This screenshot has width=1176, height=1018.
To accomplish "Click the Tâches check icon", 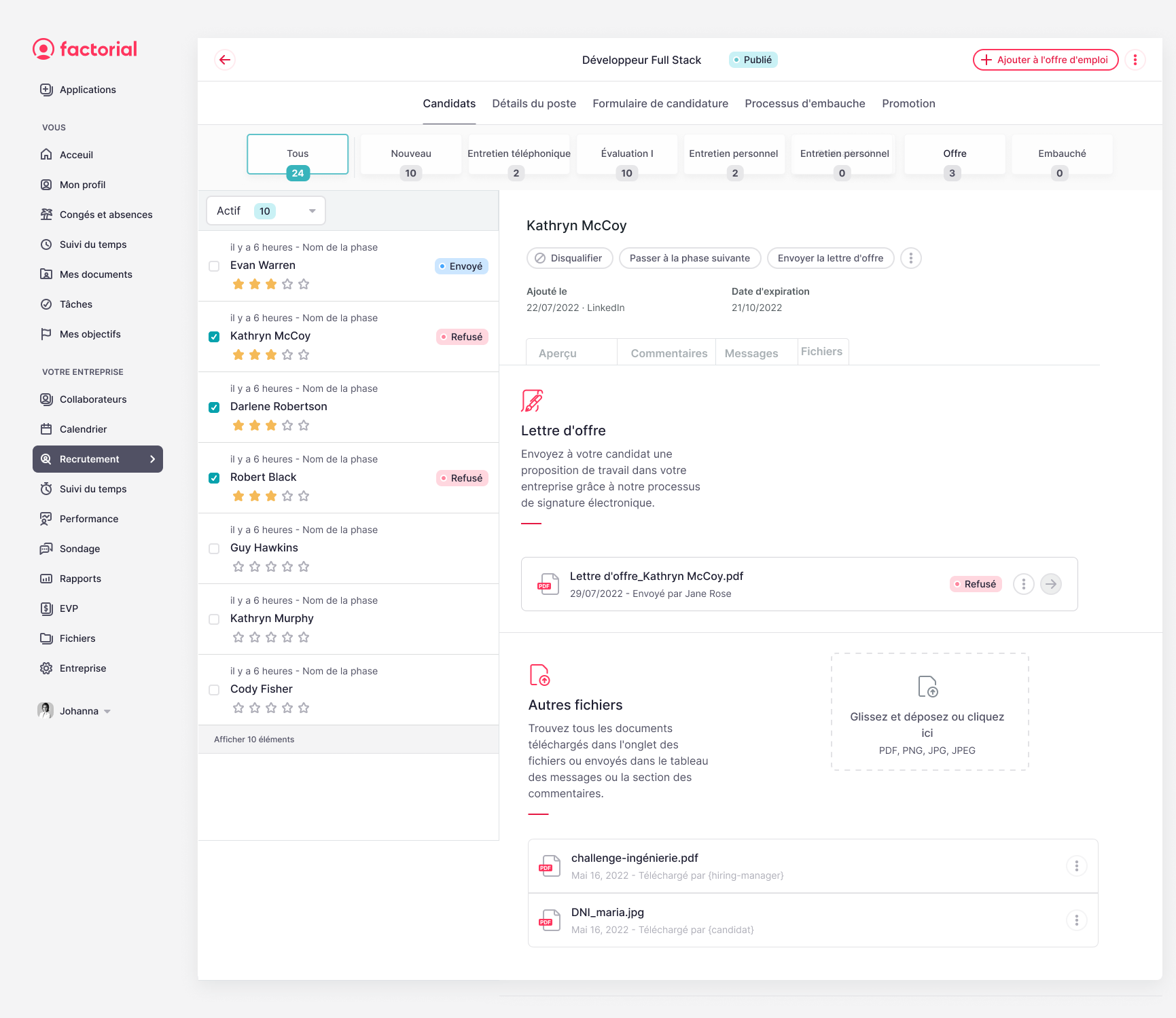I will (x=46, y=304).
